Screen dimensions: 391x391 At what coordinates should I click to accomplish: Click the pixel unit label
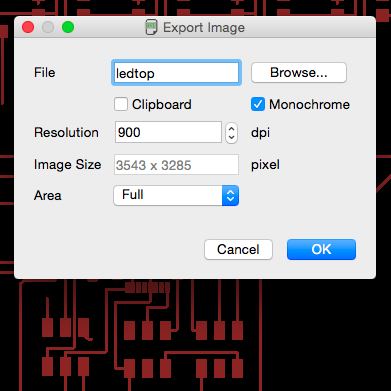pyautogui.click(x=265, y=165)
